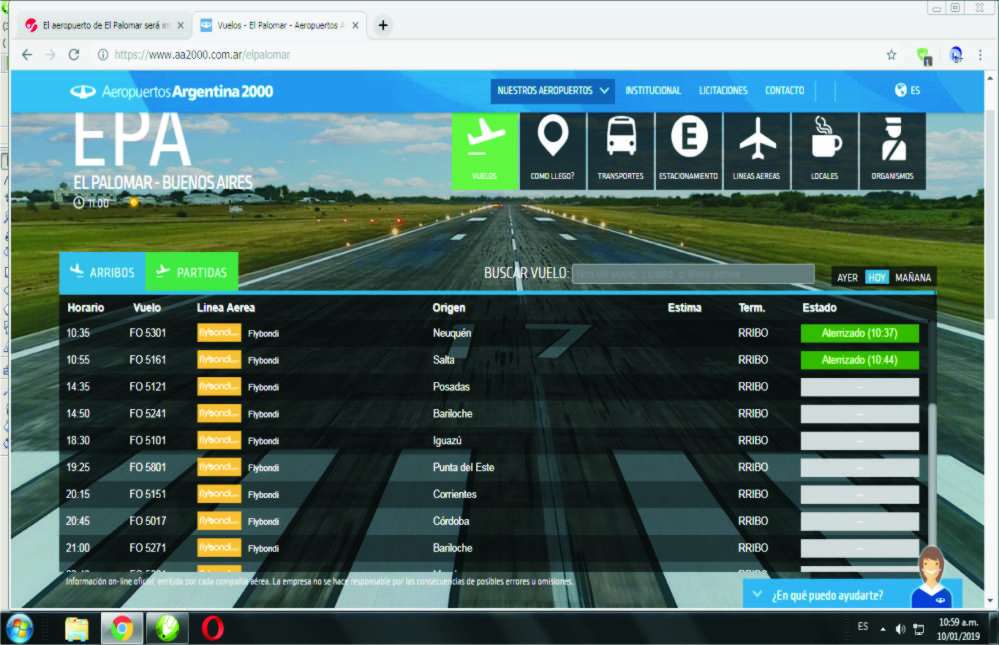Open the Locales coffee cup icon
This screenshot has width=999, height=645.
(x=824, y=150)
